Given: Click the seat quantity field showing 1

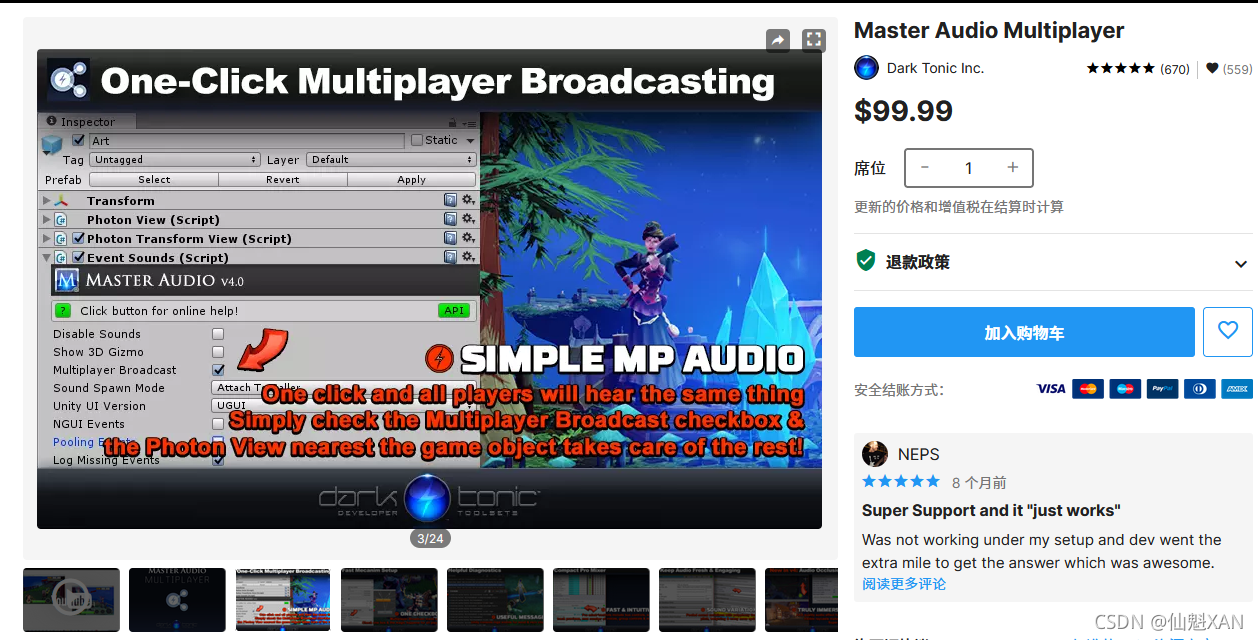Looking at the screenshot, I should point(968,168).
